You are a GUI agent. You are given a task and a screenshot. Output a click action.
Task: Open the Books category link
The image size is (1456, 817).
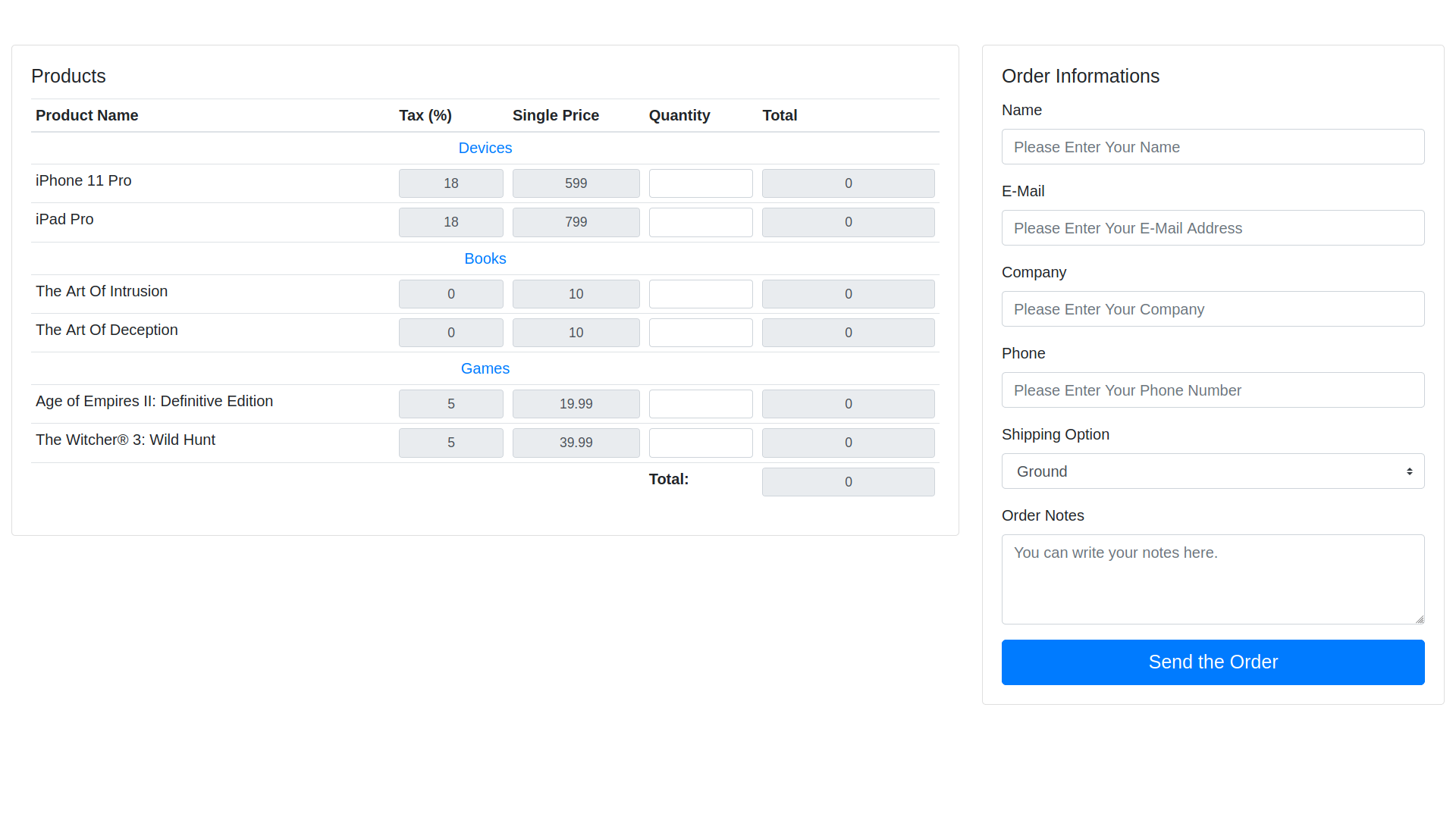pos(485,258)
